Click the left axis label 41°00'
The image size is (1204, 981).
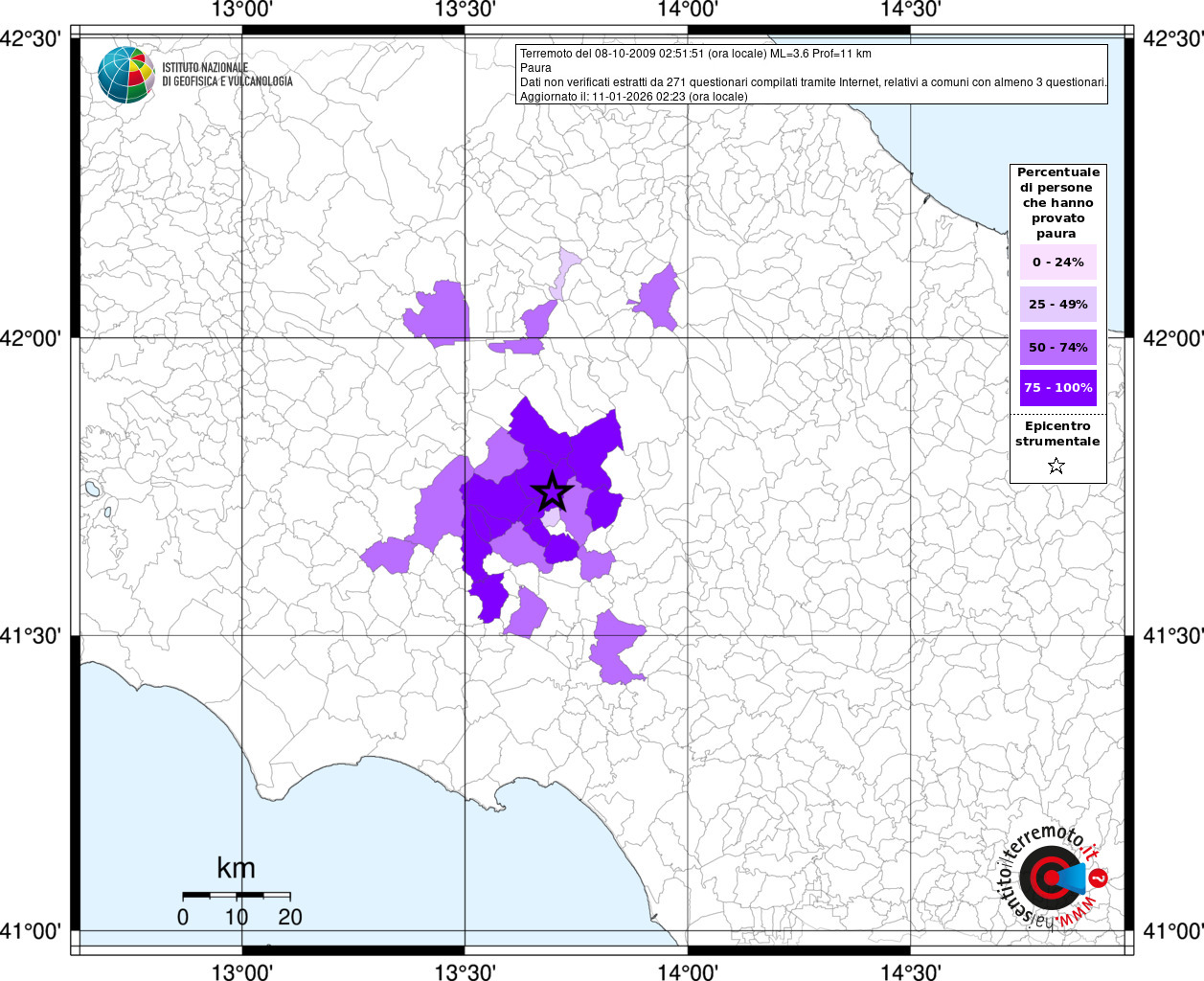(x=32, y=930)
